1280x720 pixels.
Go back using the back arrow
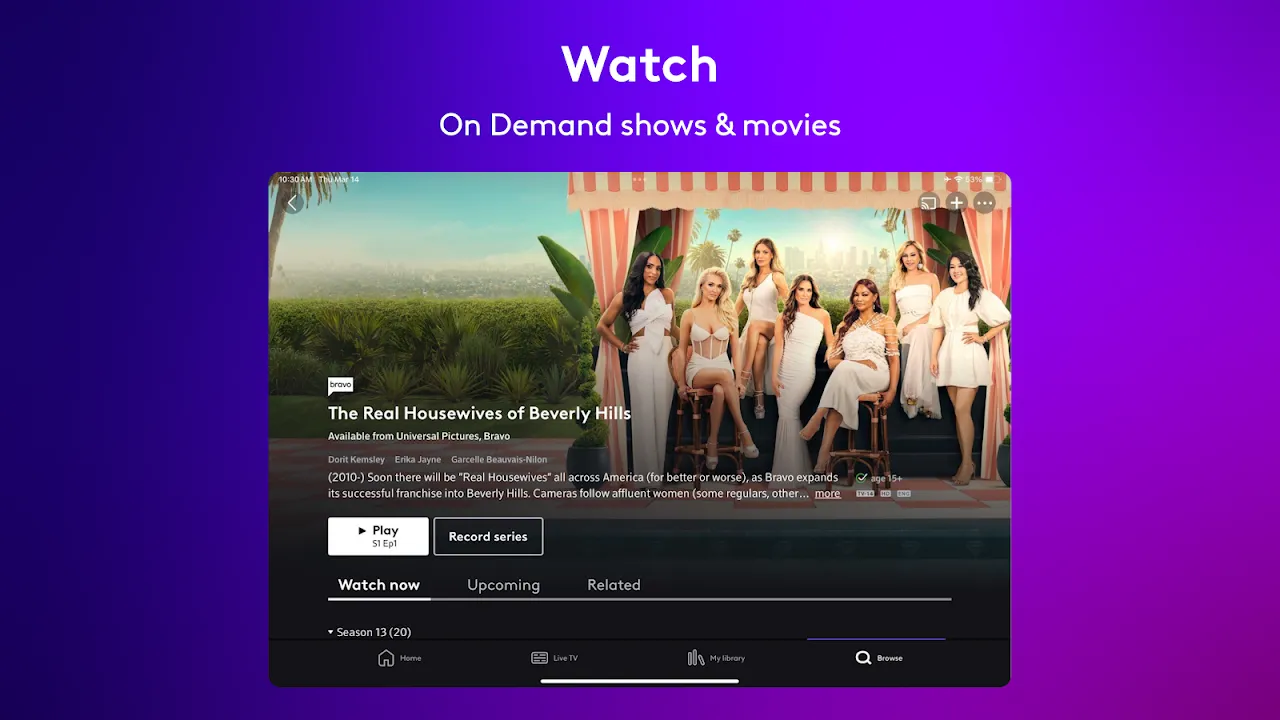point(293,203)
